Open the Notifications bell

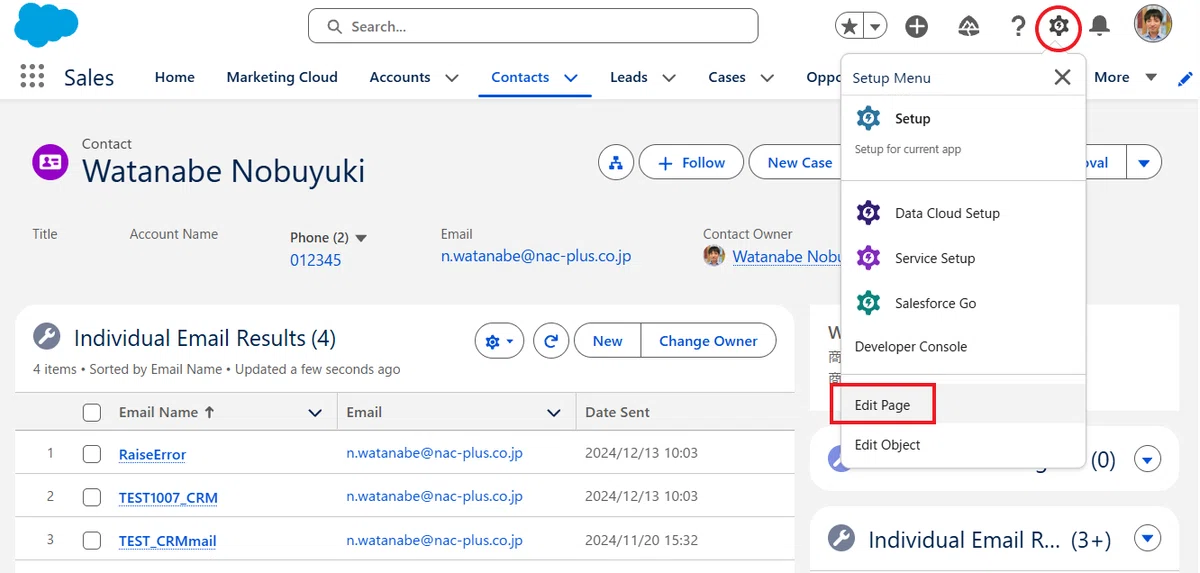(1100, 26)
